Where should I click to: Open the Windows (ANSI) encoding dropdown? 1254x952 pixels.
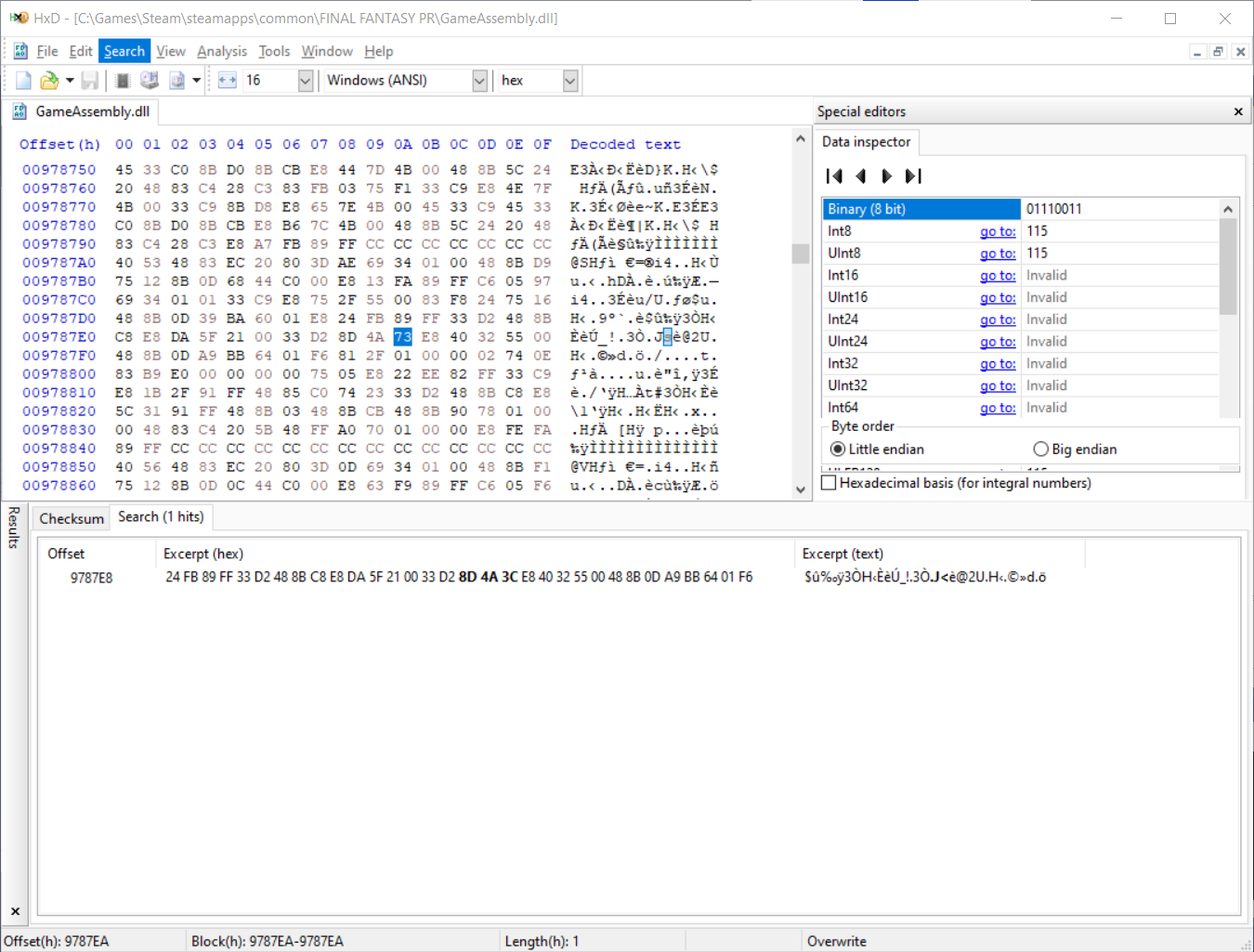(x=479, y=81)
